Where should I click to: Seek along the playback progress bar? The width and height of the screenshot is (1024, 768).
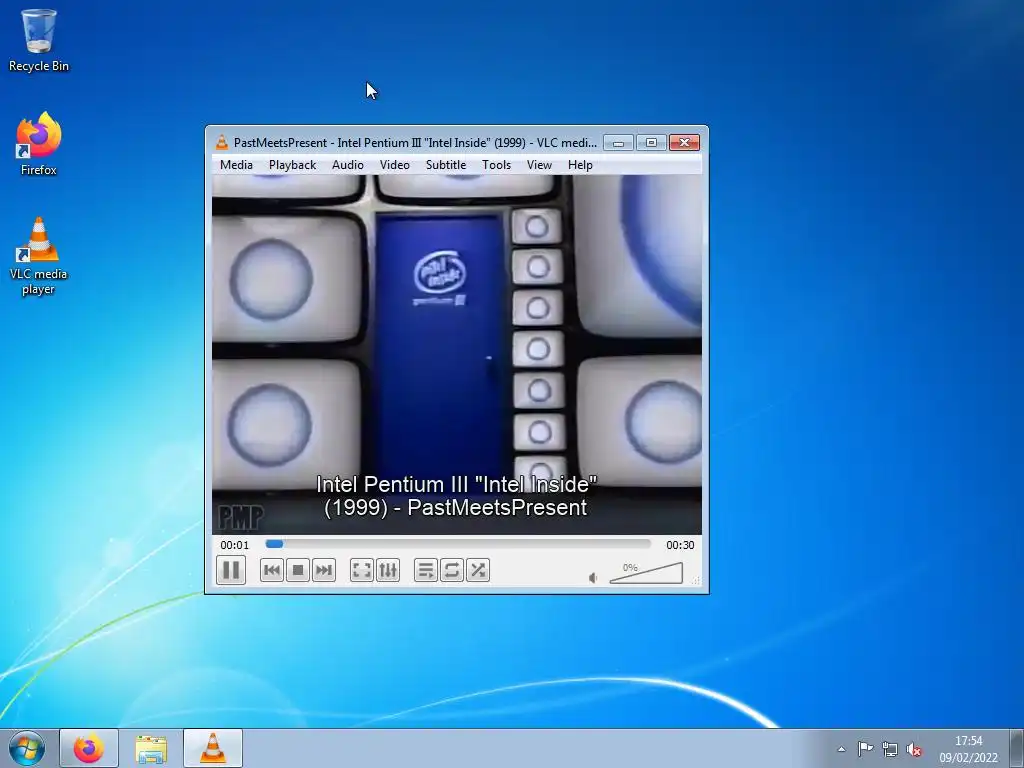[458, 544]
